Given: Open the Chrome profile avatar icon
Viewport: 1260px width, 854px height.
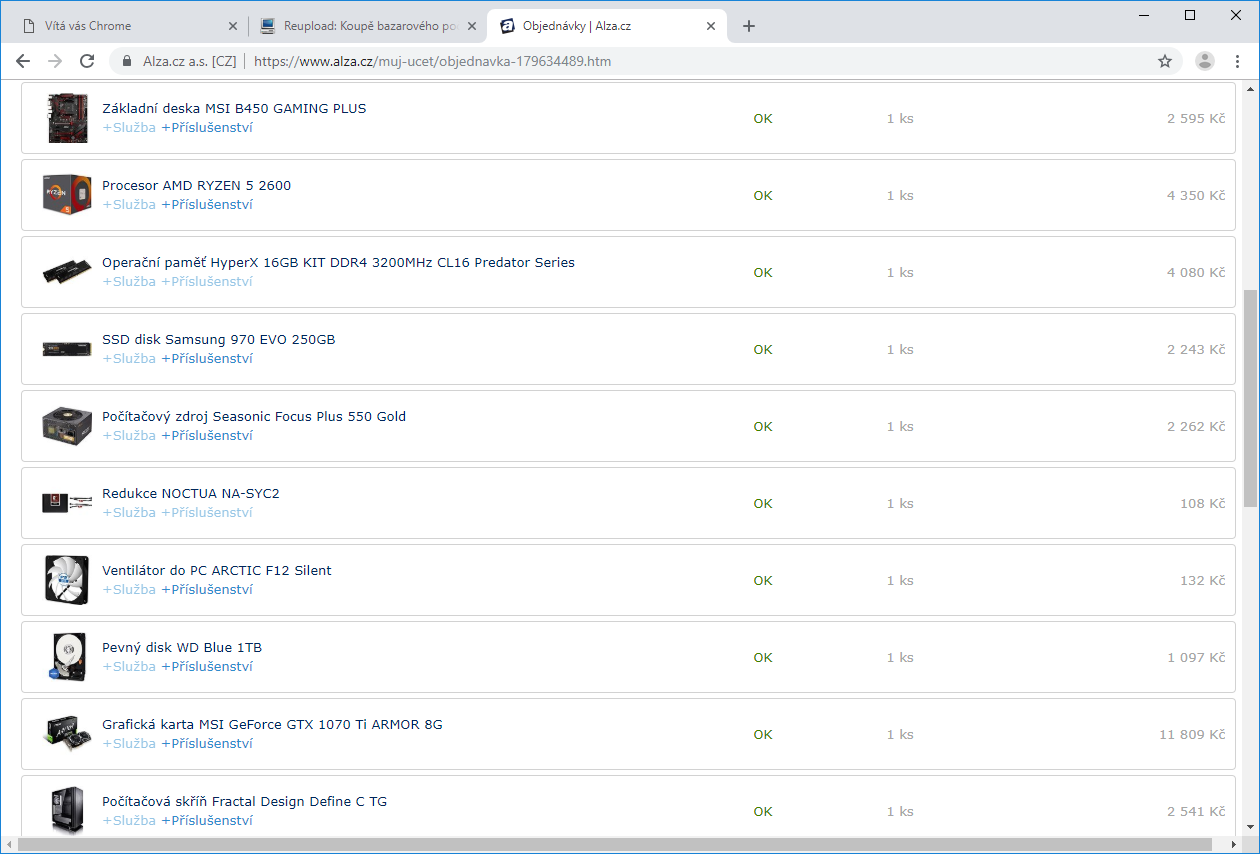Looking at the screenshot, I should click(x=1204, y=61).
